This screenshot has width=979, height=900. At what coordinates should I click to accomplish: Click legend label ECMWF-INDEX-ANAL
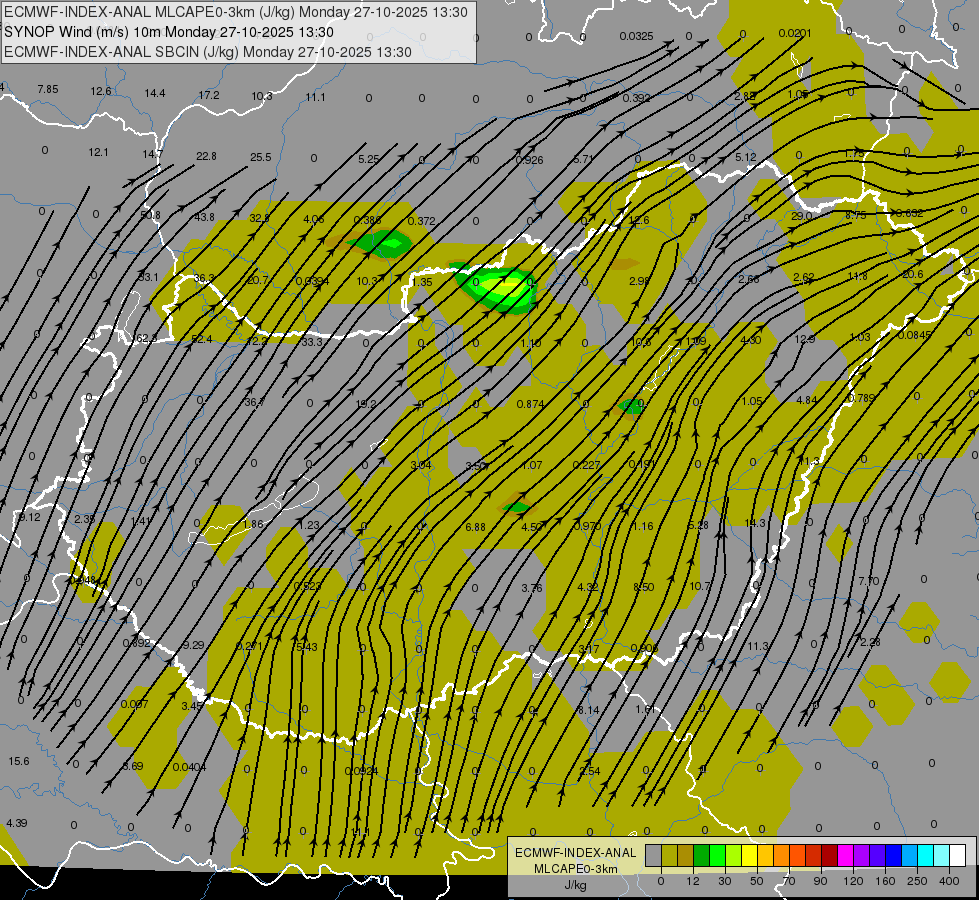(x=576, y=853)
